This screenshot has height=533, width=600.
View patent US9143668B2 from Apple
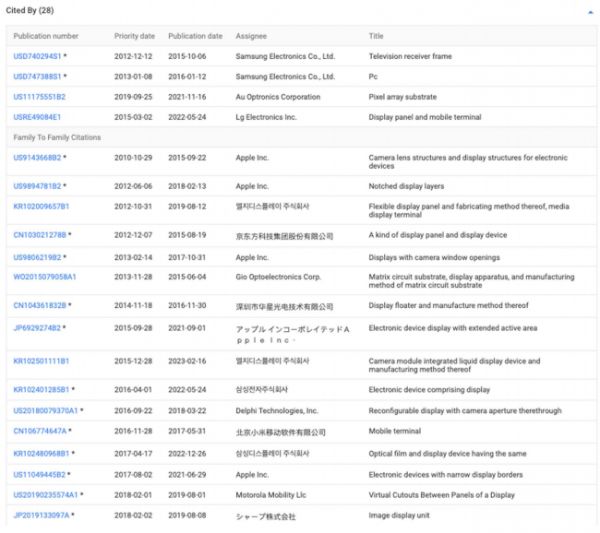37,157
